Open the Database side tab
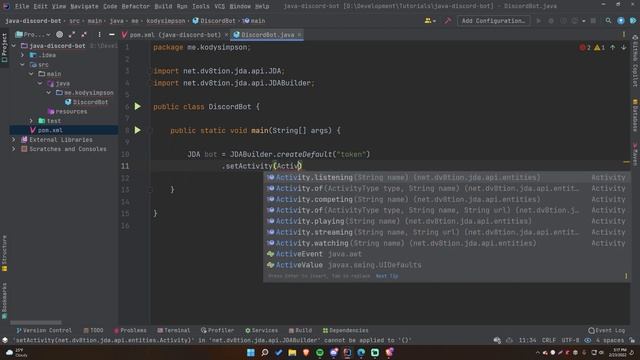 point(635,115)
